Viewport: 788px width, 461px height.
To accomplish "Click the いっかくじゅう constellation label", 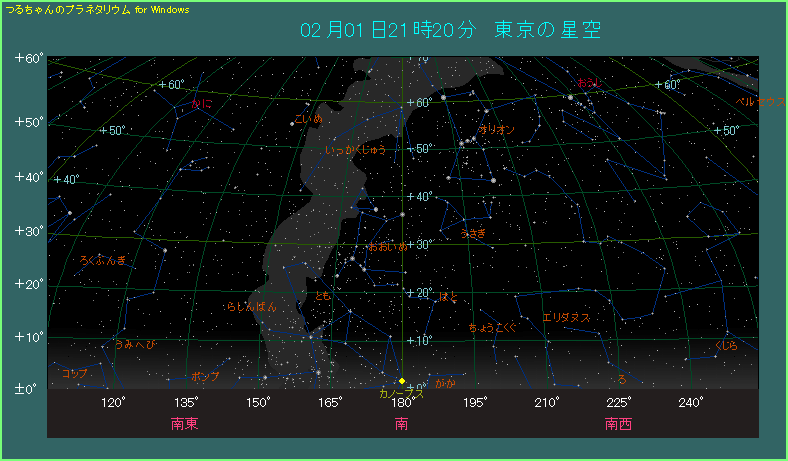I will click(355, 150).
